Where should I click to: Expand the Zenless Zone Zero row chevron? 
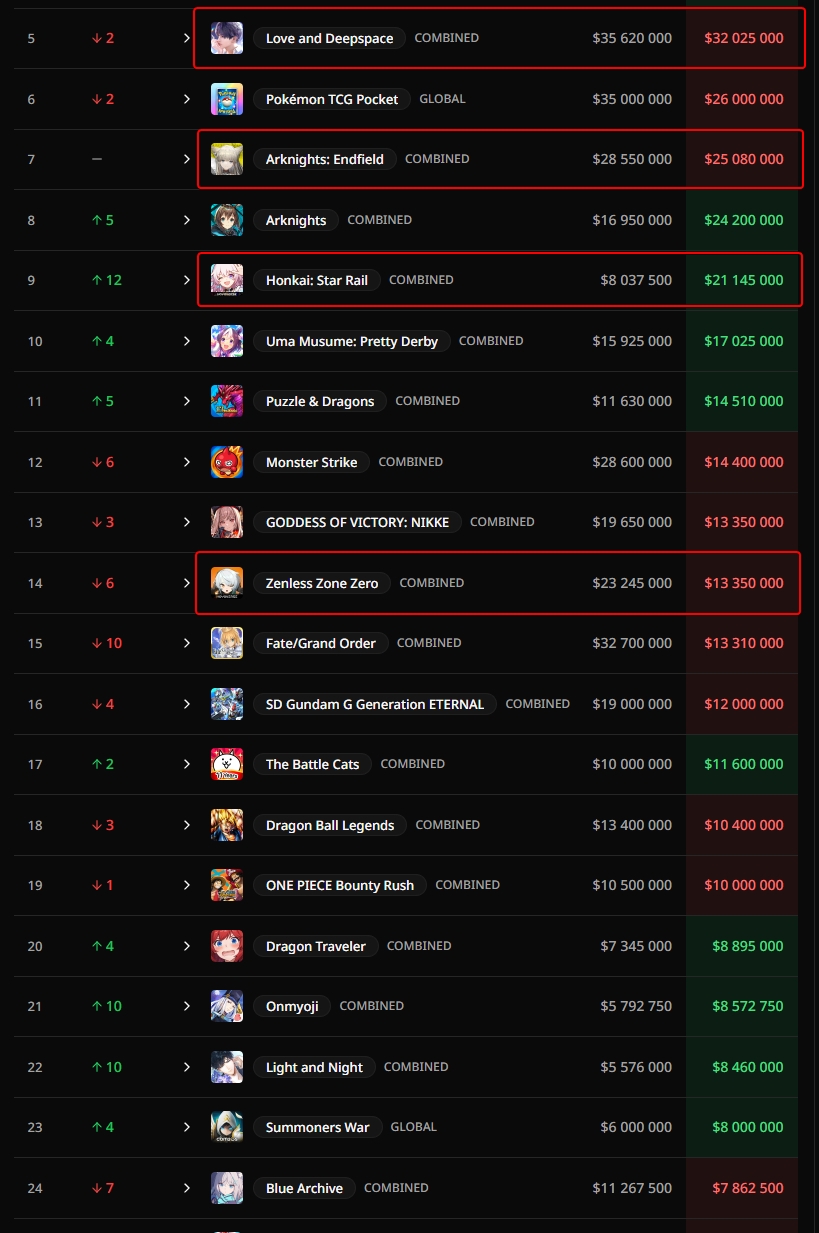pyautogui.click(x=186, y=583)
